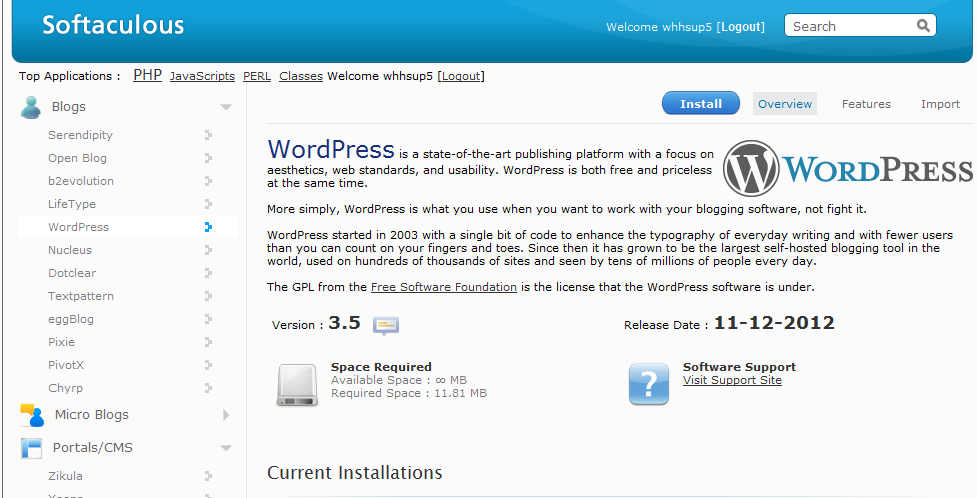Click the arrow icon beside Serendipity
This screenshot has width=977, height=498.
click(x=208, y=135)
